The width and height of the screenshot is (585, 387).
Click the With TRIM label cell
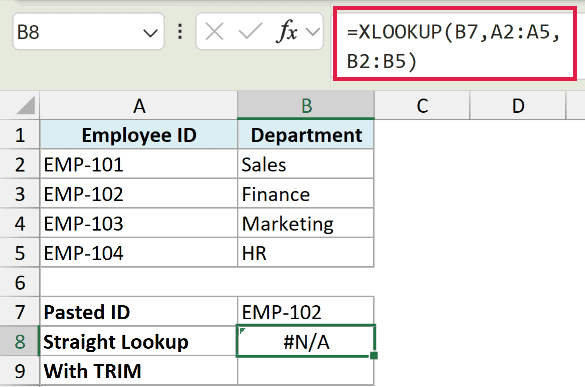(139, 371)
